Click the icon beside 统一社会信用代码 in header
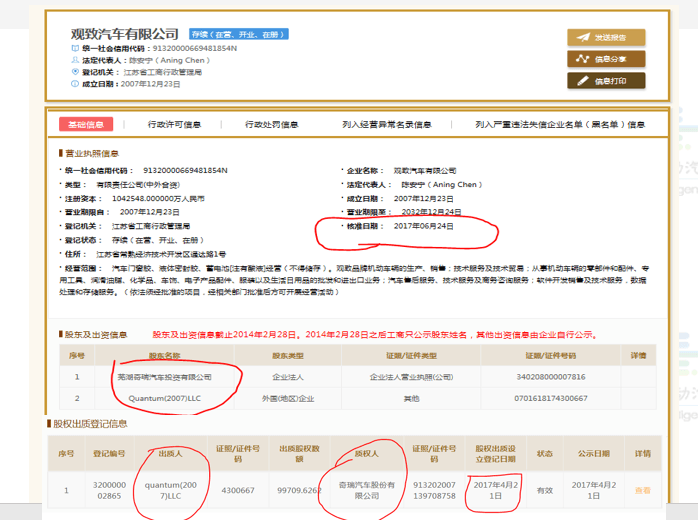This screenshot has height=520, width=698. coord(75,48)
